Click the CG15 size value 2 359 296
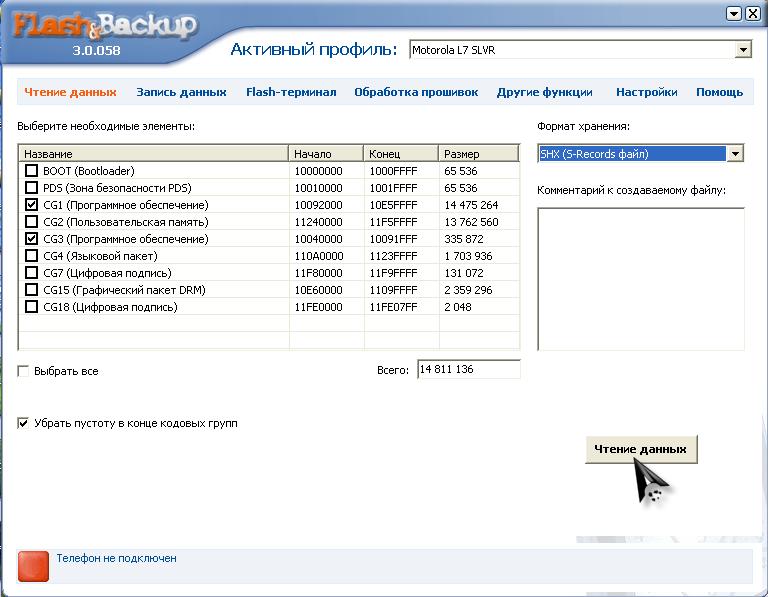 pos(468,290)
